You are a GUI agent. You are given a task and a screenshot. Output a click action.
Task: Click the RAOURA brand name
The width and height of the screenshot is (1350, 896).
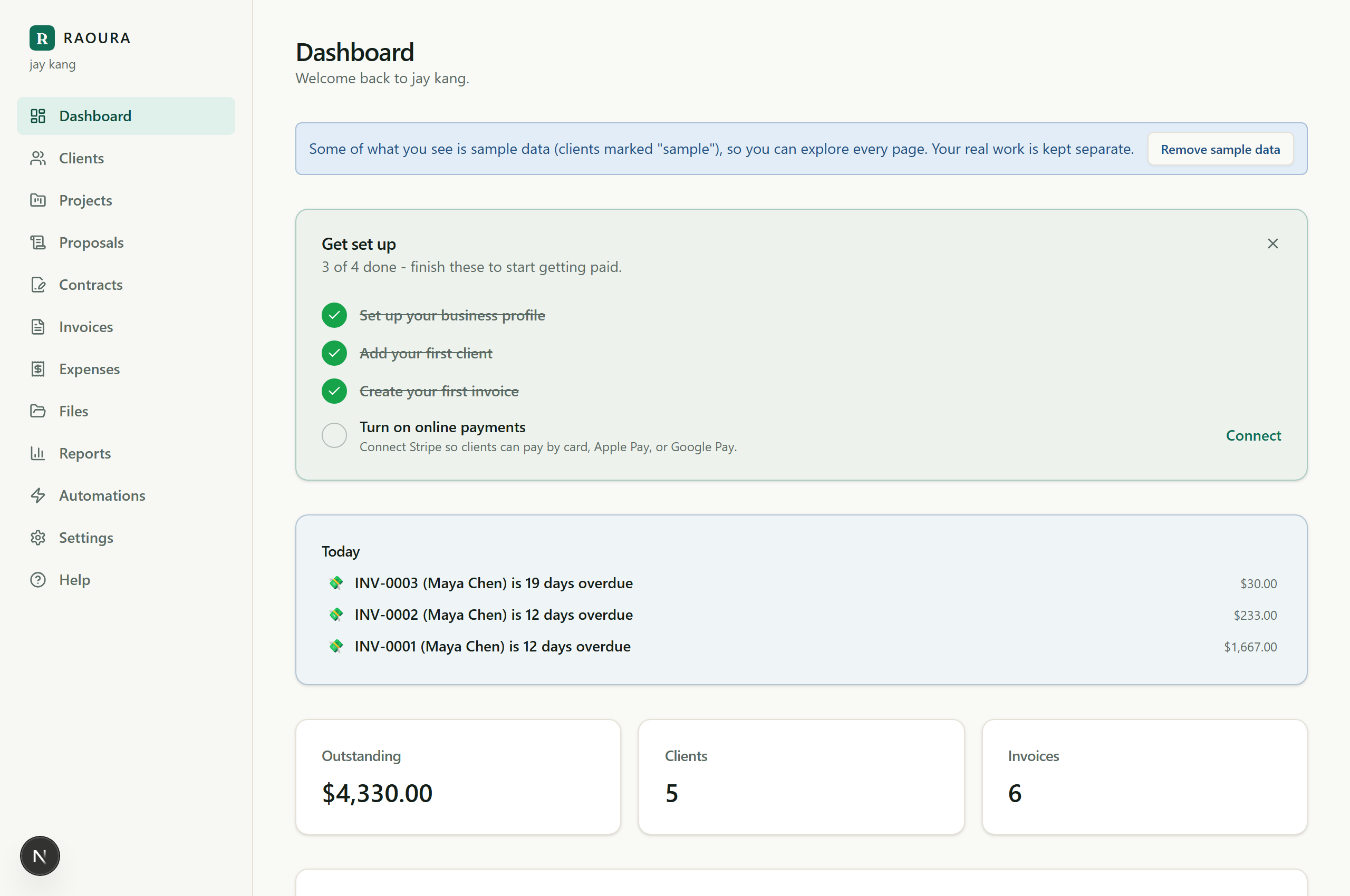(x=97, y=38)
